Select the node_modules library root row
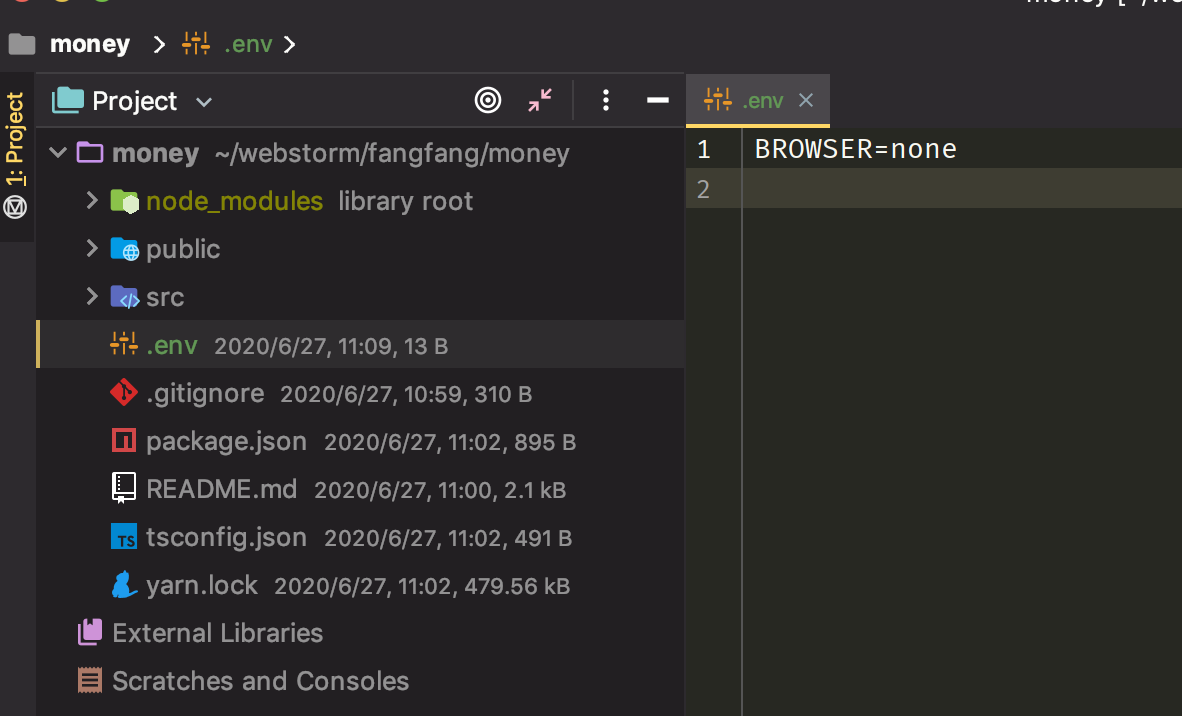The image size is (1182, 716). pos(360,201)
